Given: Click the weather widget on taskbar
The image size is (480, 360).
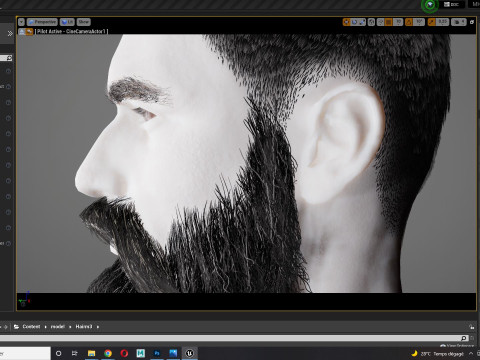Looking at the screenshot, I should [x=438, y=354].
